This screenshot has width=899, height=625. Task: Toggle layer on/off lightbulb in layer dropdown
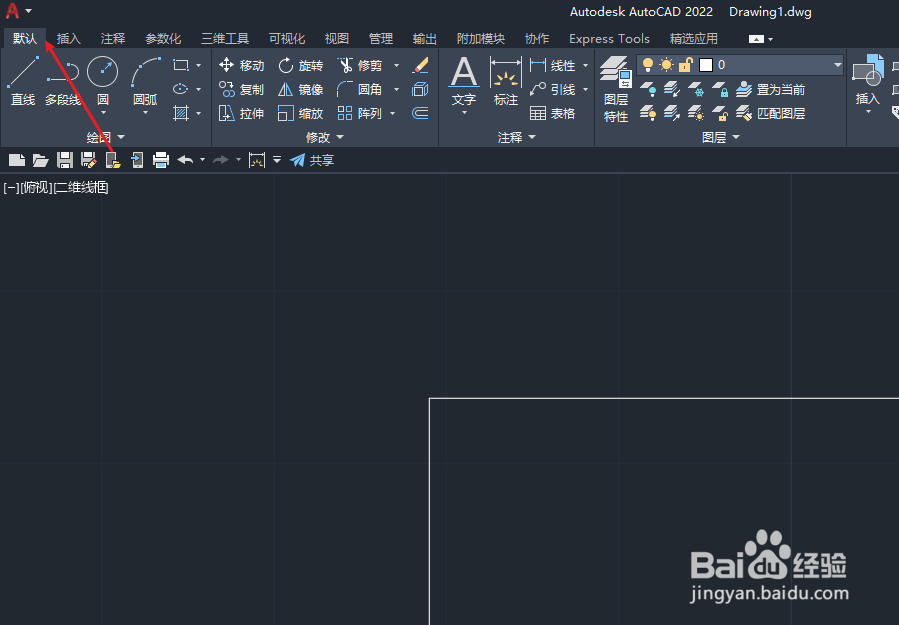648,65
